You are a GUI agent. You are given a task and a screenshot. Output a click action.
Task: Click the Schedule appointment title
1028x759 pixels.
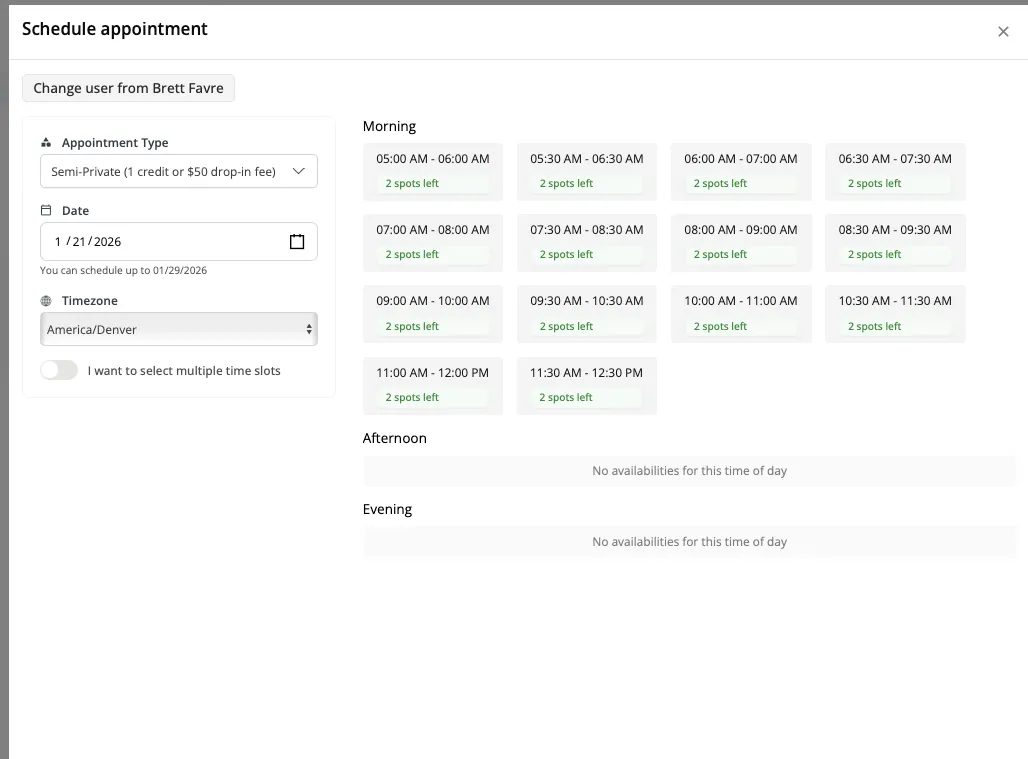click(115, 29)
